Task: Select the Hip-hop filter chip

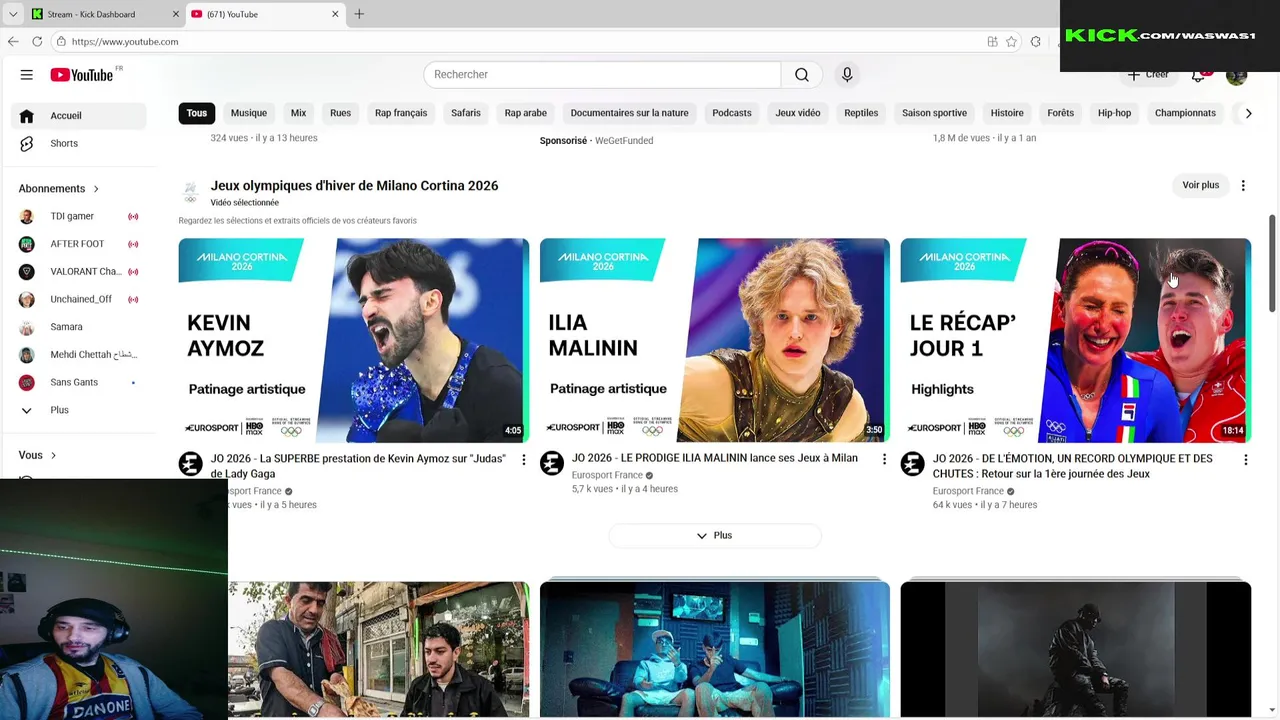Action: pos(1114,113)
